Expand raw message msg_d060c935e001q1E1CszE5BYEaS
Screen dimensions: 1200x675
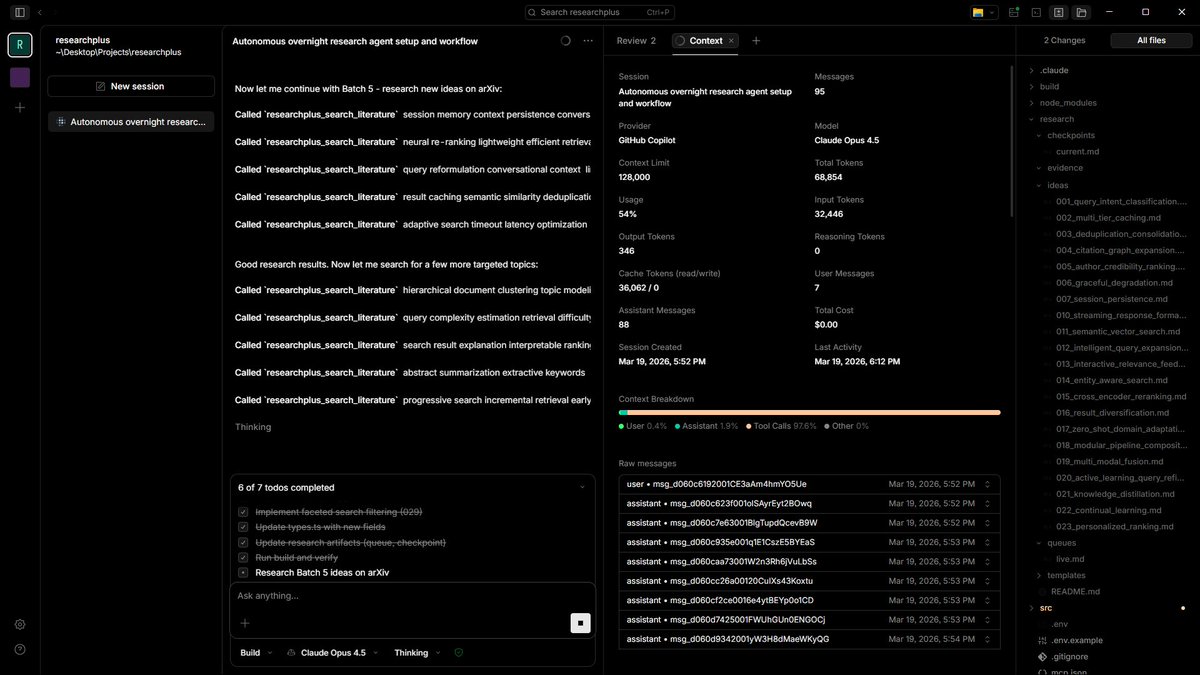(809, 542)
